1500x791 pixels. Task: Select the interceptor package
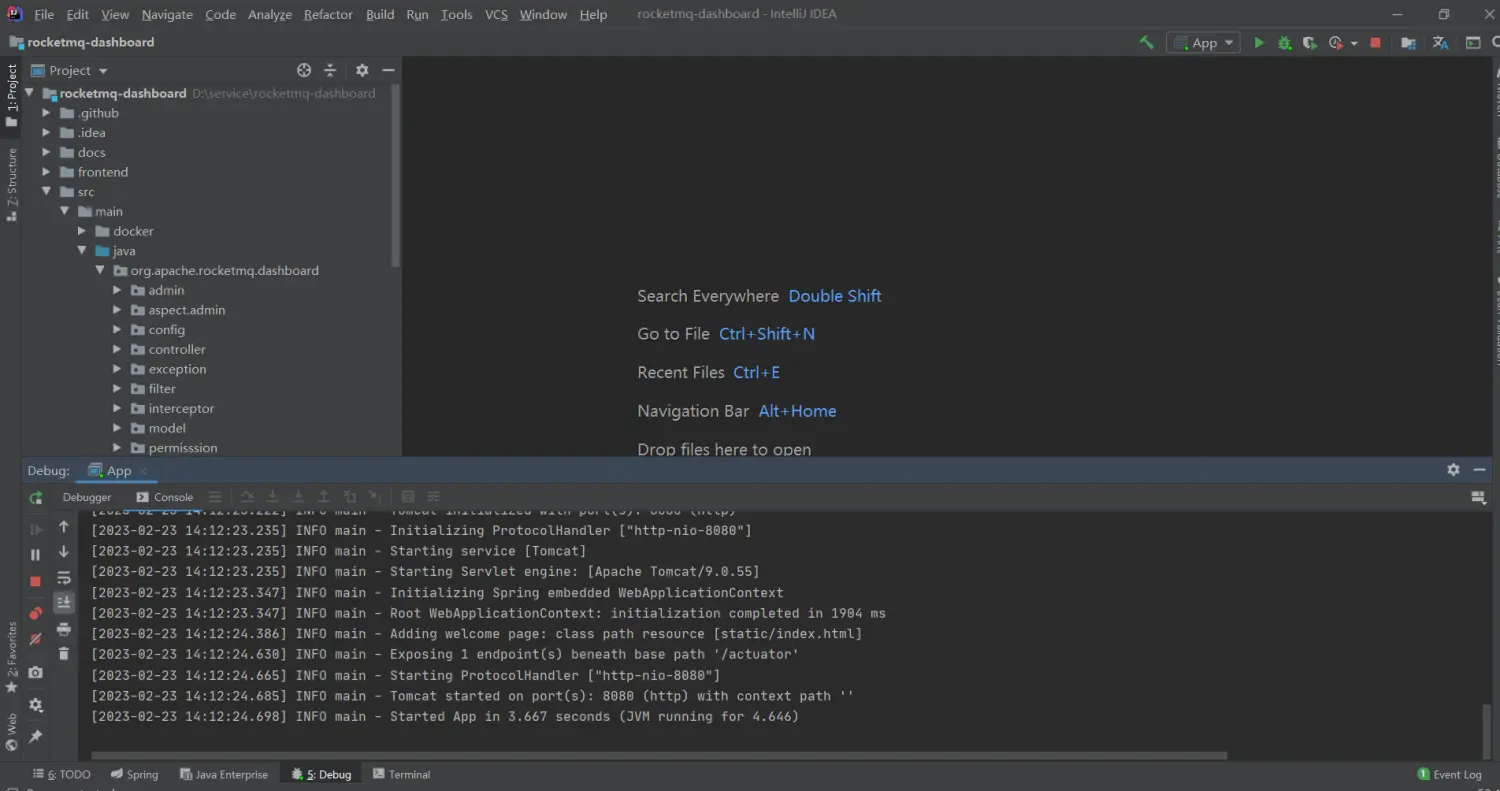click(181, 408)
